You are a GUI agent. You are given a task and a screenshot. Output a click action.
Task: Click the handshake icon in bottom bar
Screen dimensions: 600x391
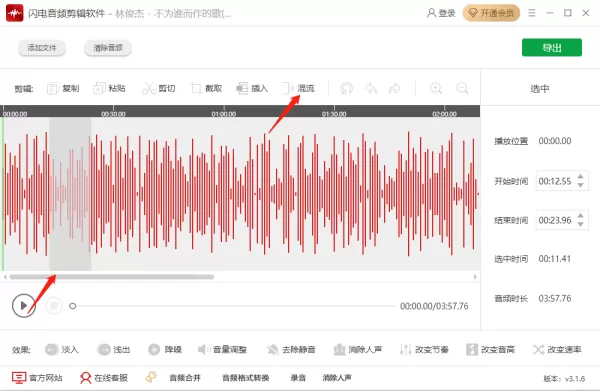click(151, 377)
